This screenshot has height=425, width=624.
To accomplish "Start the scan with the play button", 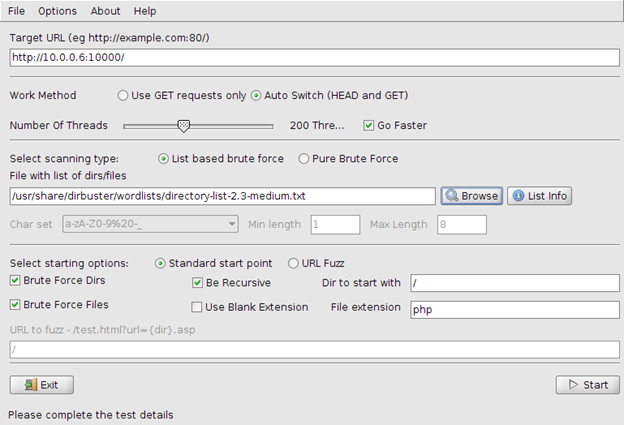I will coord(587,384).
